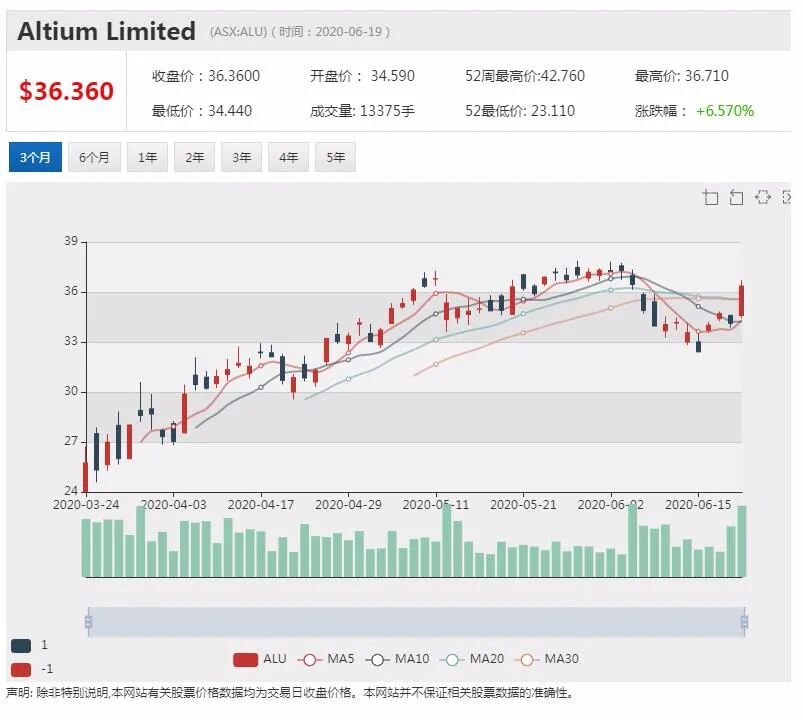
Task: Select the hexagonal brush selection icon
Action: pyautogui.click(x=763, y=197)
